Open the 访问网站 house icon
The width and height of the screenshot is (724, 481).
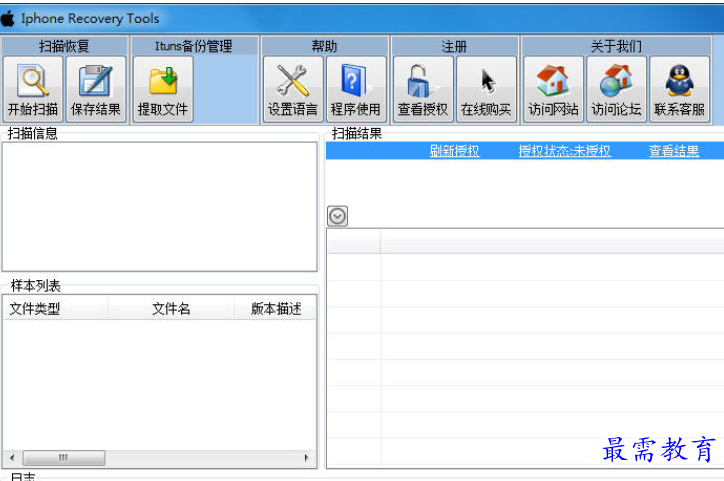[x=553, y=81]
